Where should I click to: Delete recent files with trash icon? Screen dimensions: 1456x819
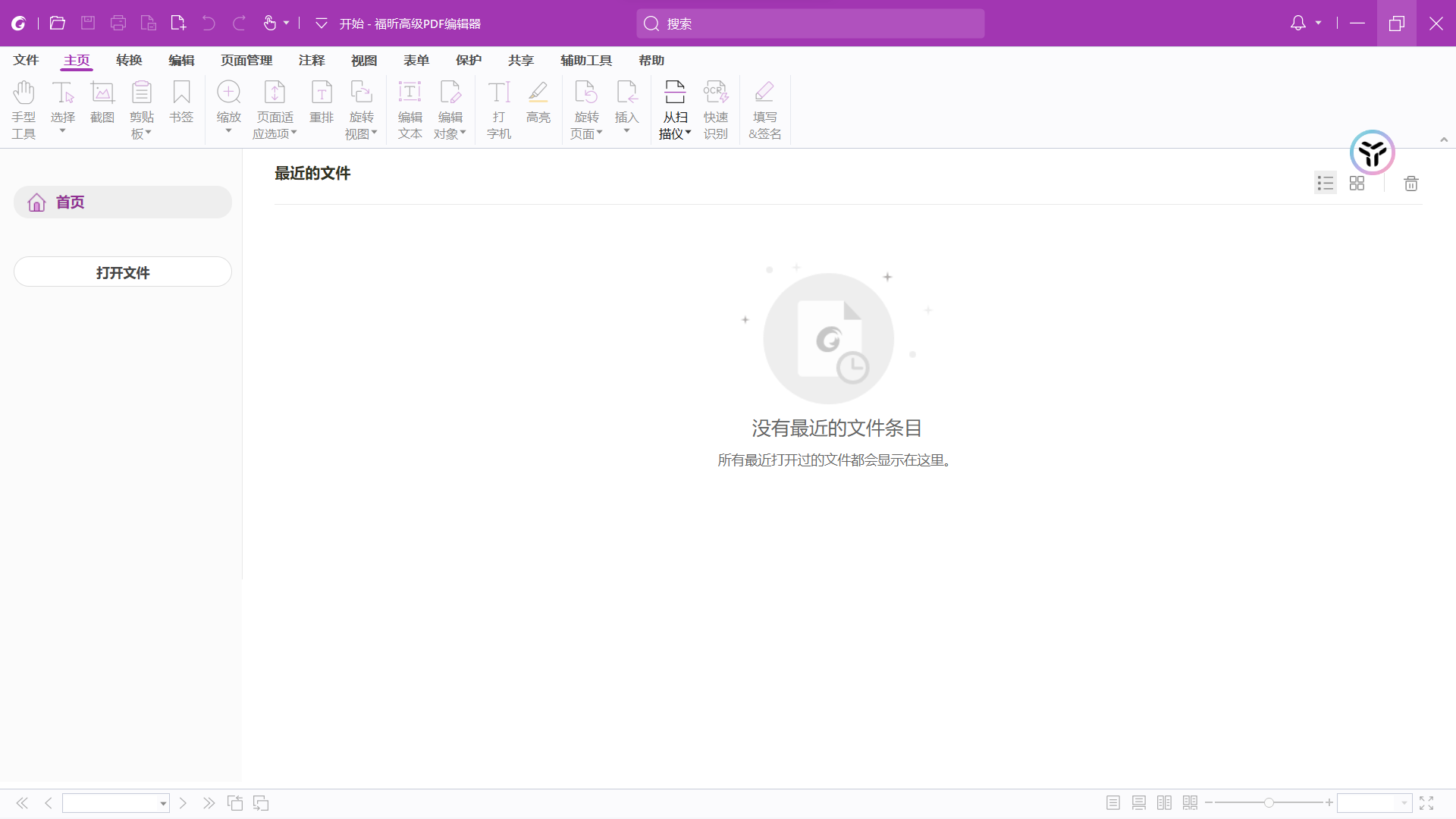[x=1410, y=184]
